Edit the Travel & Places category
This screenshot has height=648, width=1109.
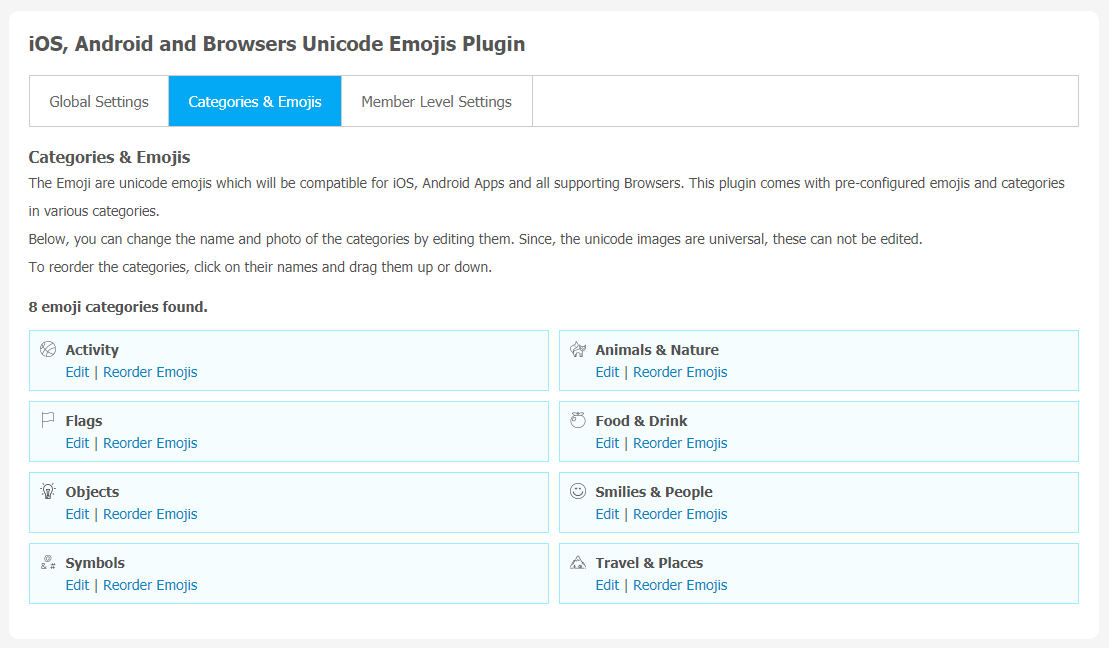[607, 585]
